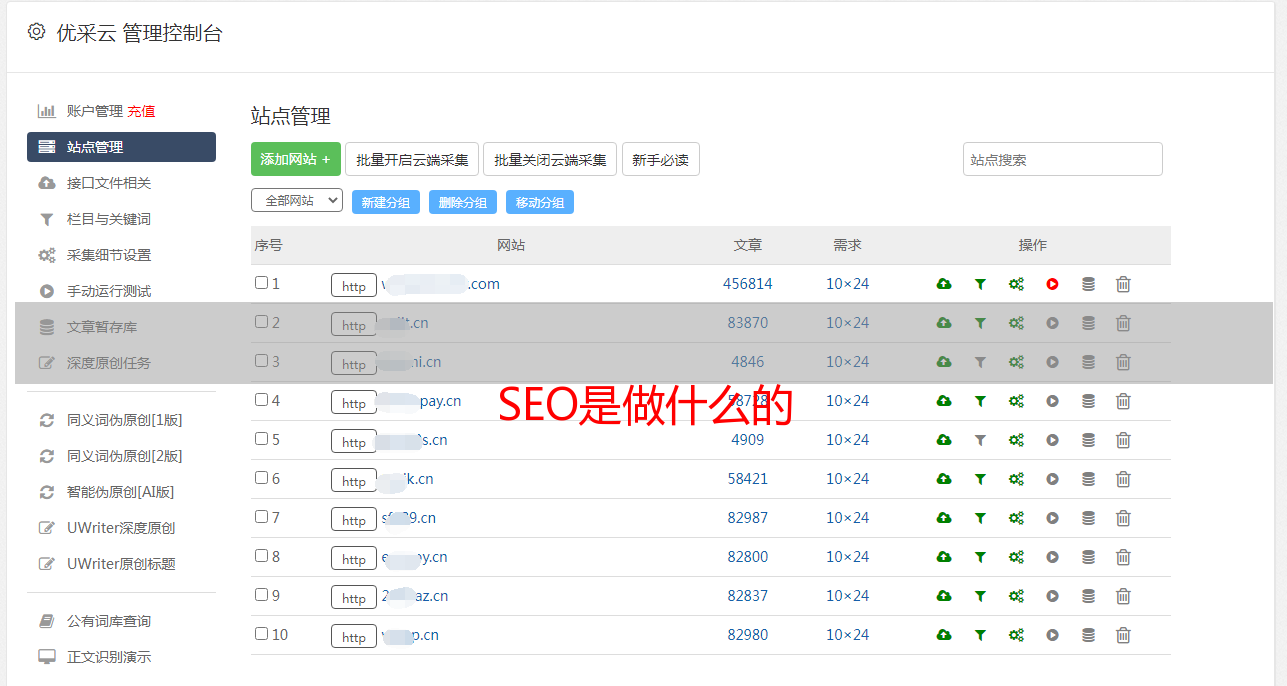The width and height of the screenshot is (1287, 686).
Task: Tick the checkbox for site 6
Action: pyautogui.click(x=261, y=478)
